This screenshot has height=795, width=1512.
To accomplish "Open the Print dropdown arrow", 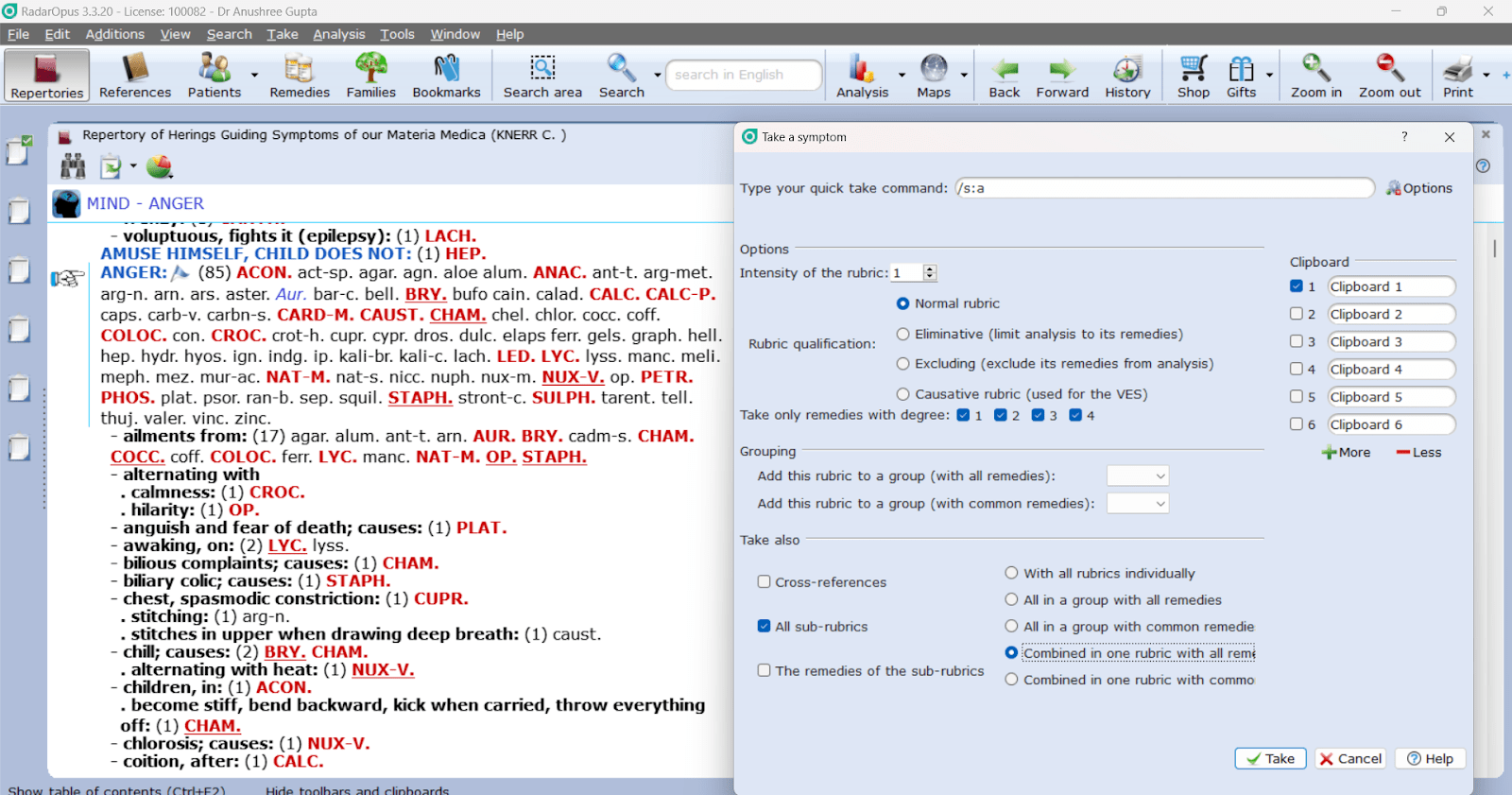I will click(1486, 75).
